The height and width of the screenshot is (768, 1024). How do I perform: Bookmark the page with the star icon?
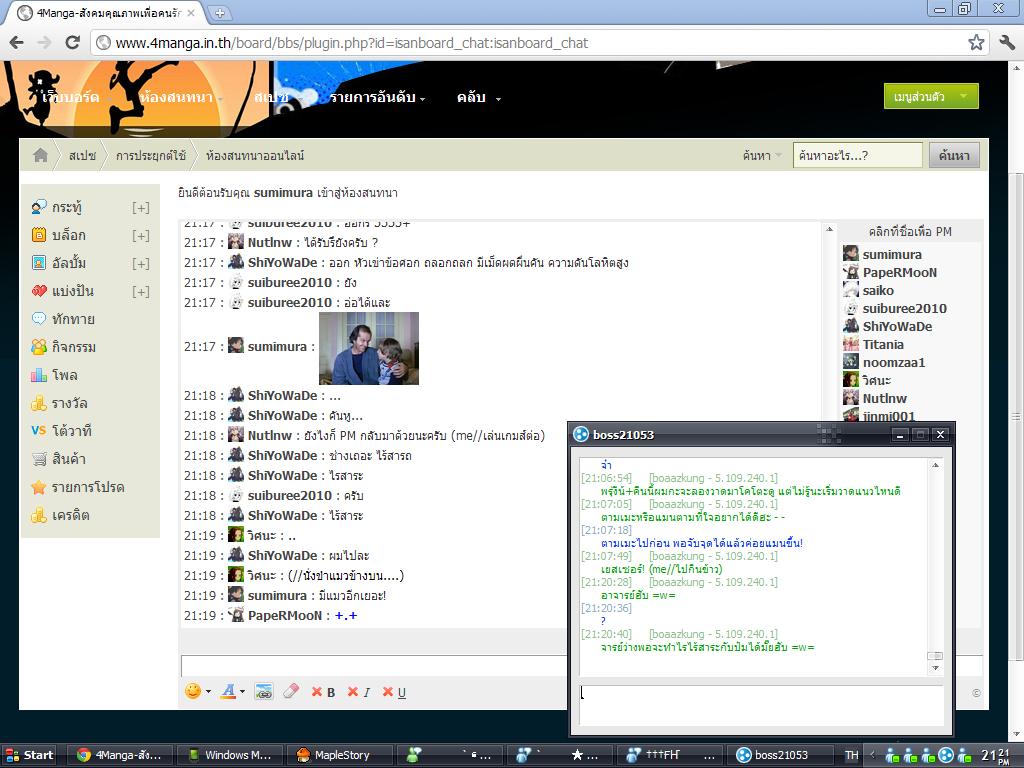point(976,42)
